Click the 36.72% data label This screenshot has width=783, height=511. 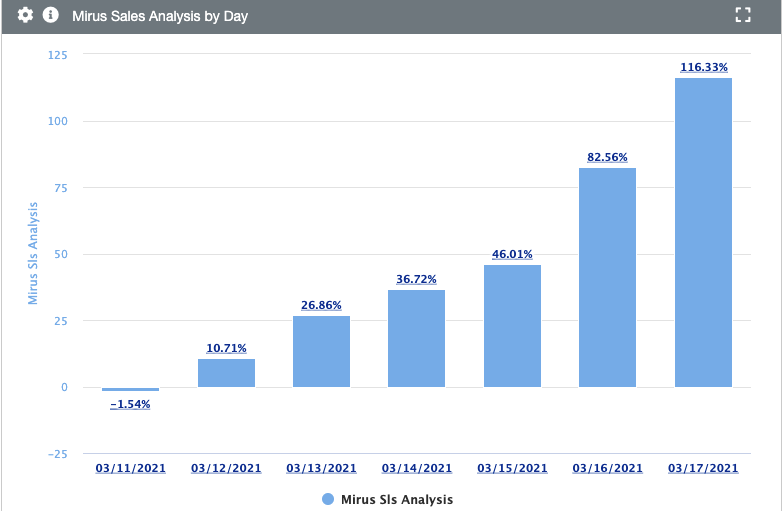[x=416, y=279]
